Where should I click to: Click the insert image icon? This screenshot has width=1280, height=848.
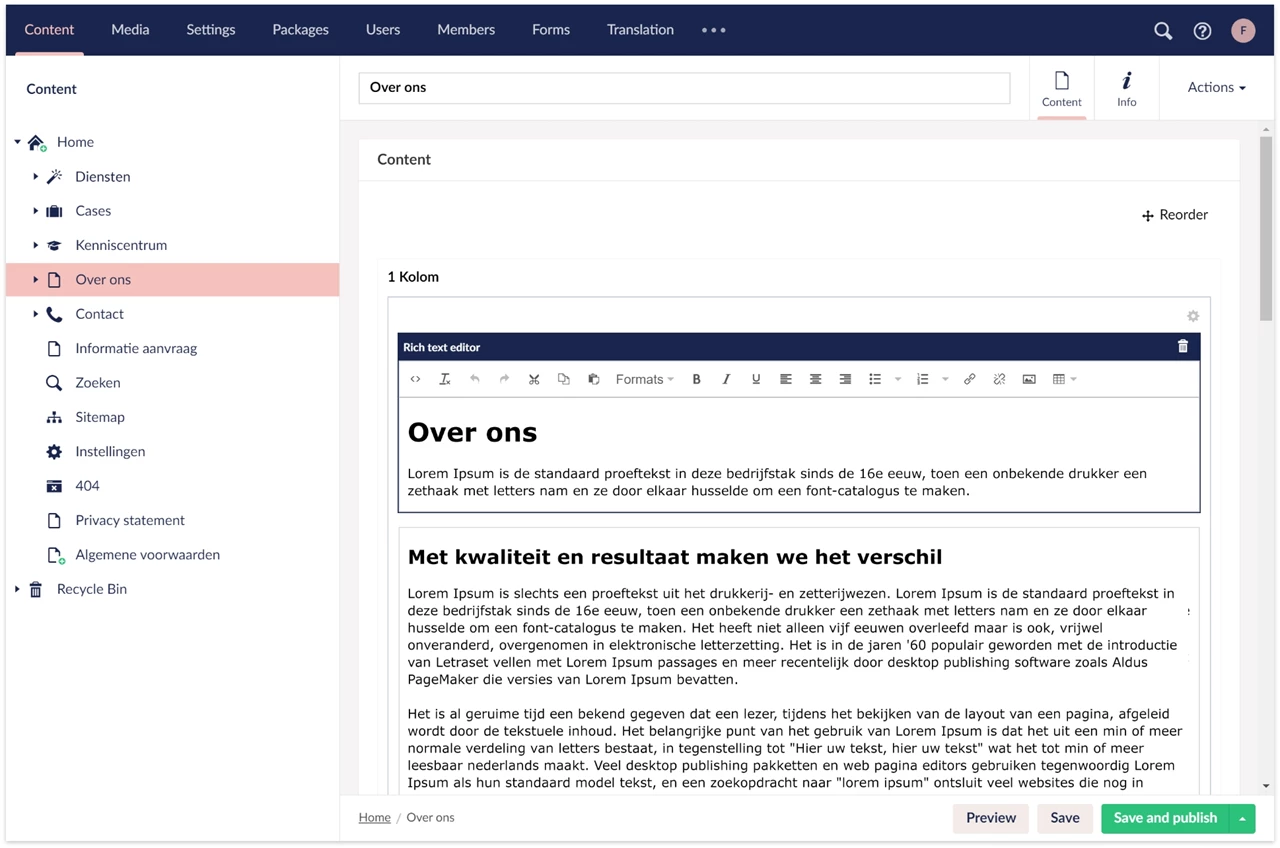coord(1029,379)
